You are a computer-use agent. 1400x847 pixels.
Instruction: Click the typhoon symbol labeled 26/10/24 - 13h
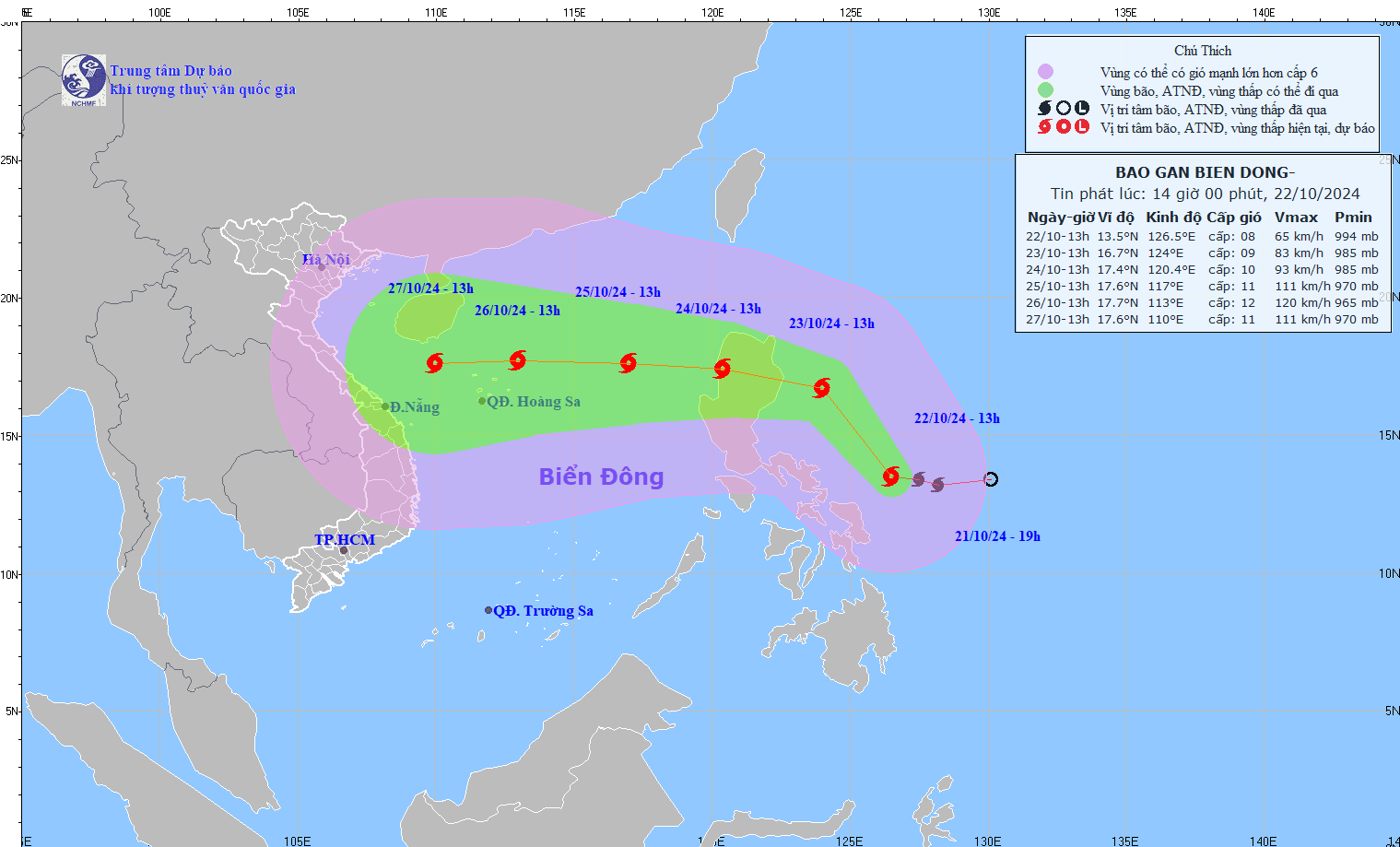click(518, 361)
